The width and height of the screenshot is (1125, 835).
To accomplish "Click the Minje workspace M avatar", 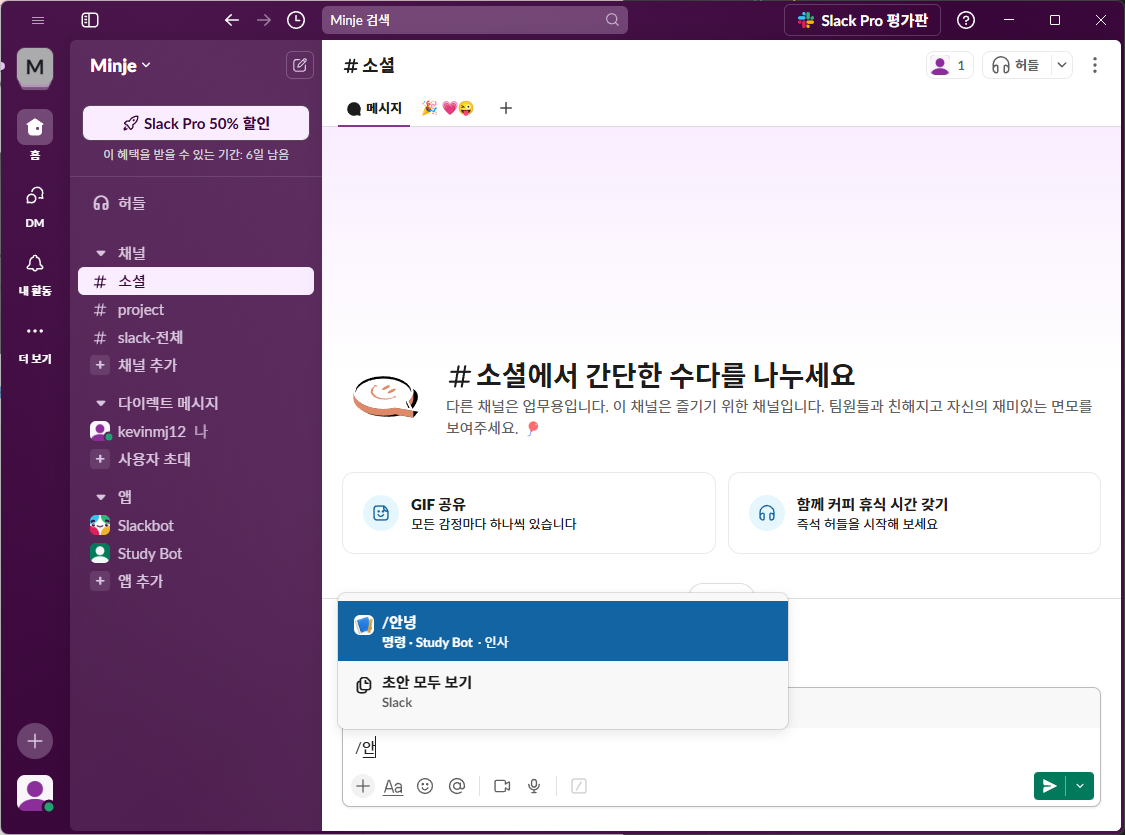I will tap(34, 67).
